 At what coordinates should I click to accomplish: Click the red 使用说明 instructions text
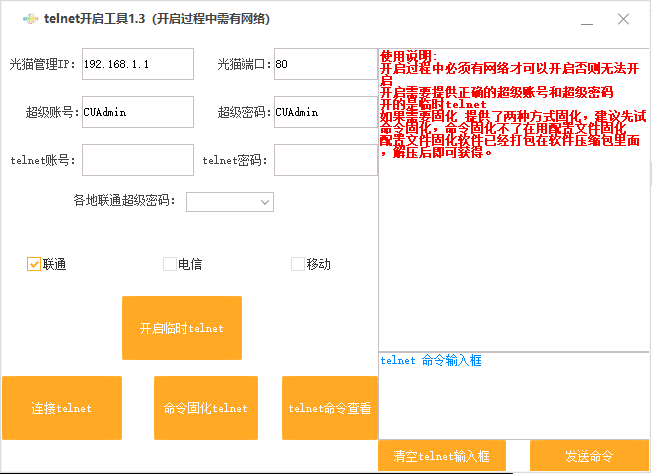pos(513,104)
